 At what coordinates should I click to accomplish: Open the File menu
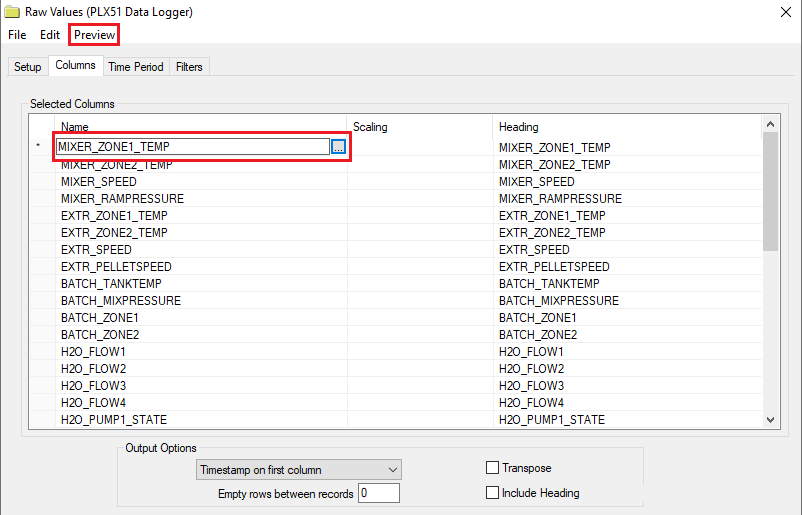click(x=17, y=35)
